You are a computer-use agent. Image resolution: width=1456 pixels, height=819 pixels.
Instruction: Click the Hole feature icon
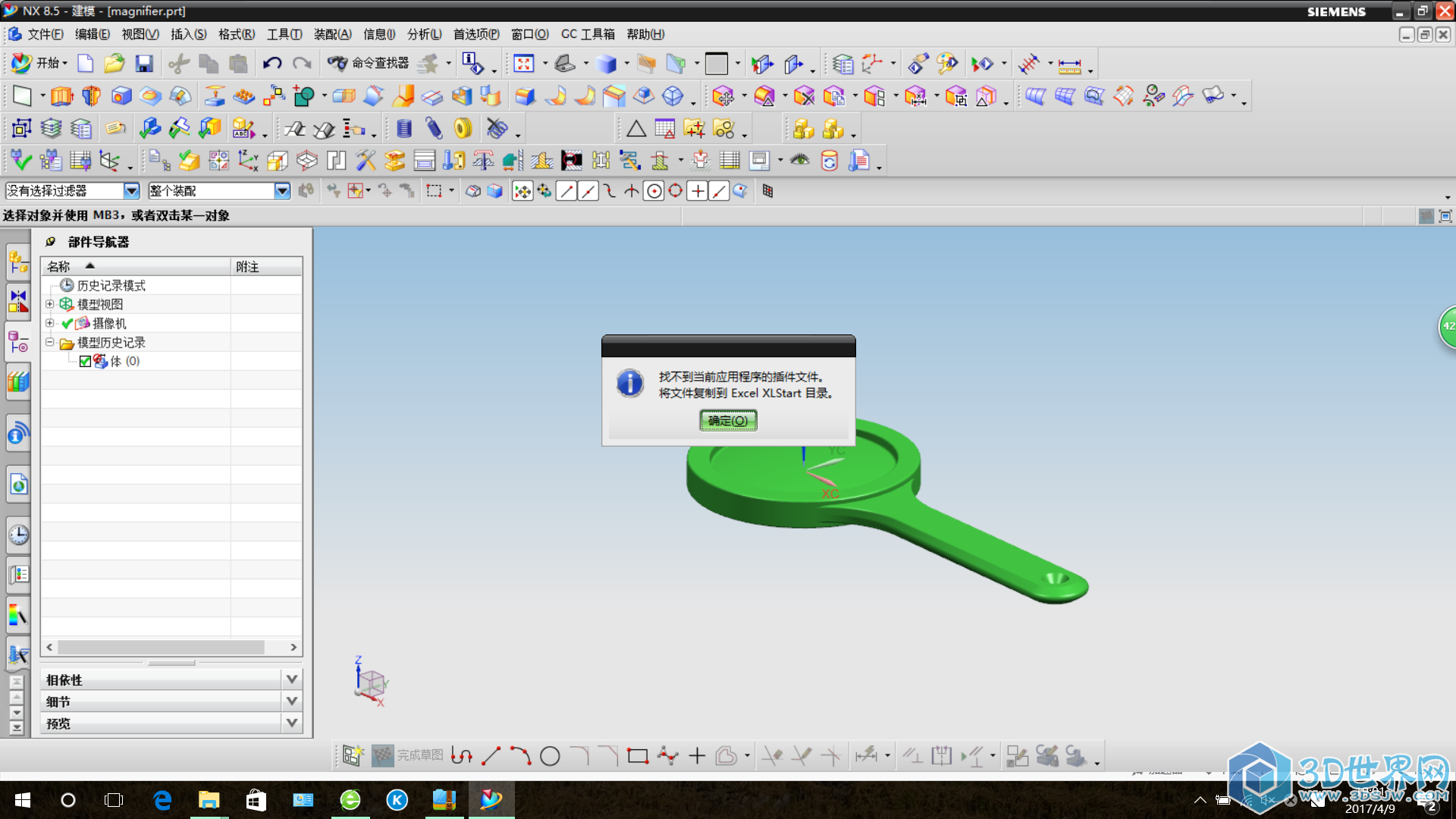[121, 96]
